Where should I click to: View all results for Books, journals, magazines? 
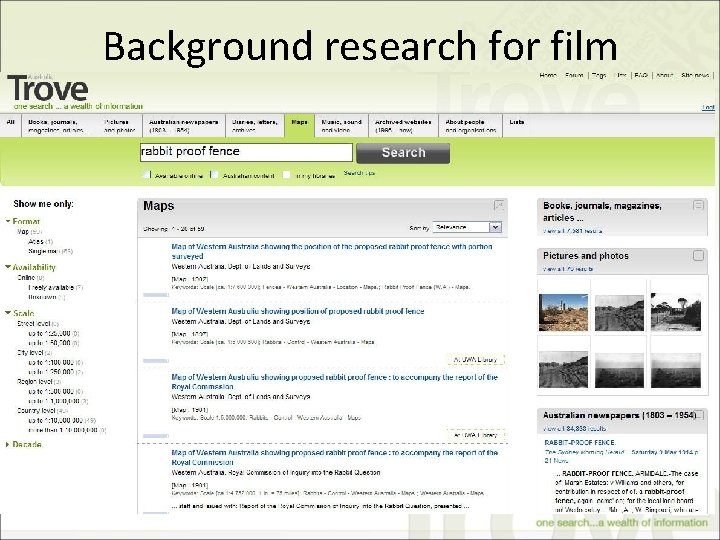[x=572, y=231]
